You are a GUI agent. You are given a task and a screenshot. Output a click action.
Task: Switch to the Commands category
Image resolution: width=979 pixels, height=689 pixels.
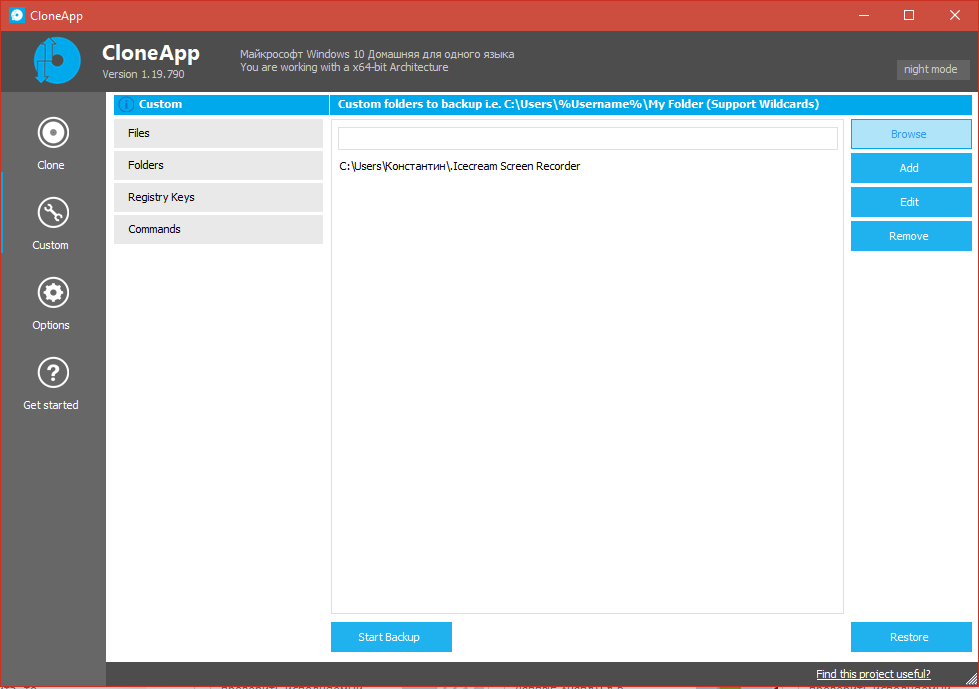pyautogui.click(x=218, y=229)
